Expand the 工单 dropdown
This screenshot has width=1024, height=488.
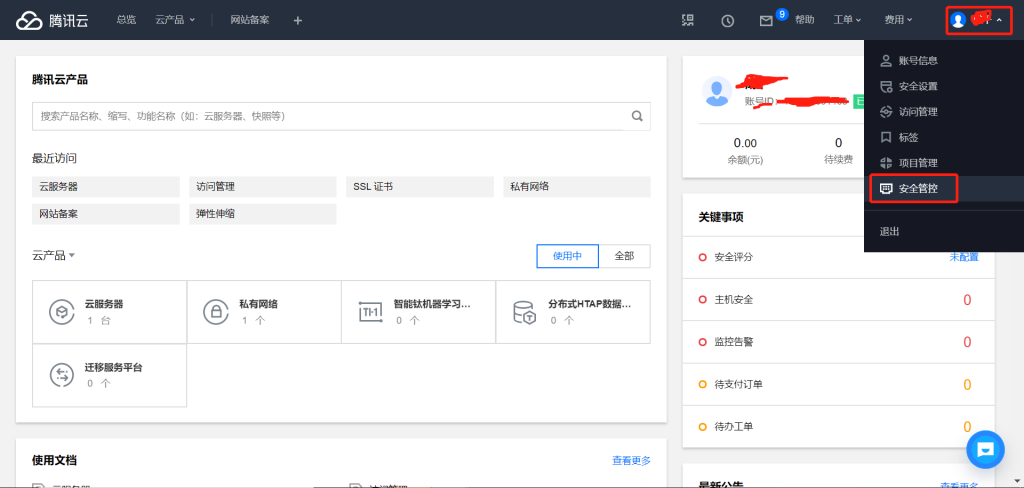[848, 20]
